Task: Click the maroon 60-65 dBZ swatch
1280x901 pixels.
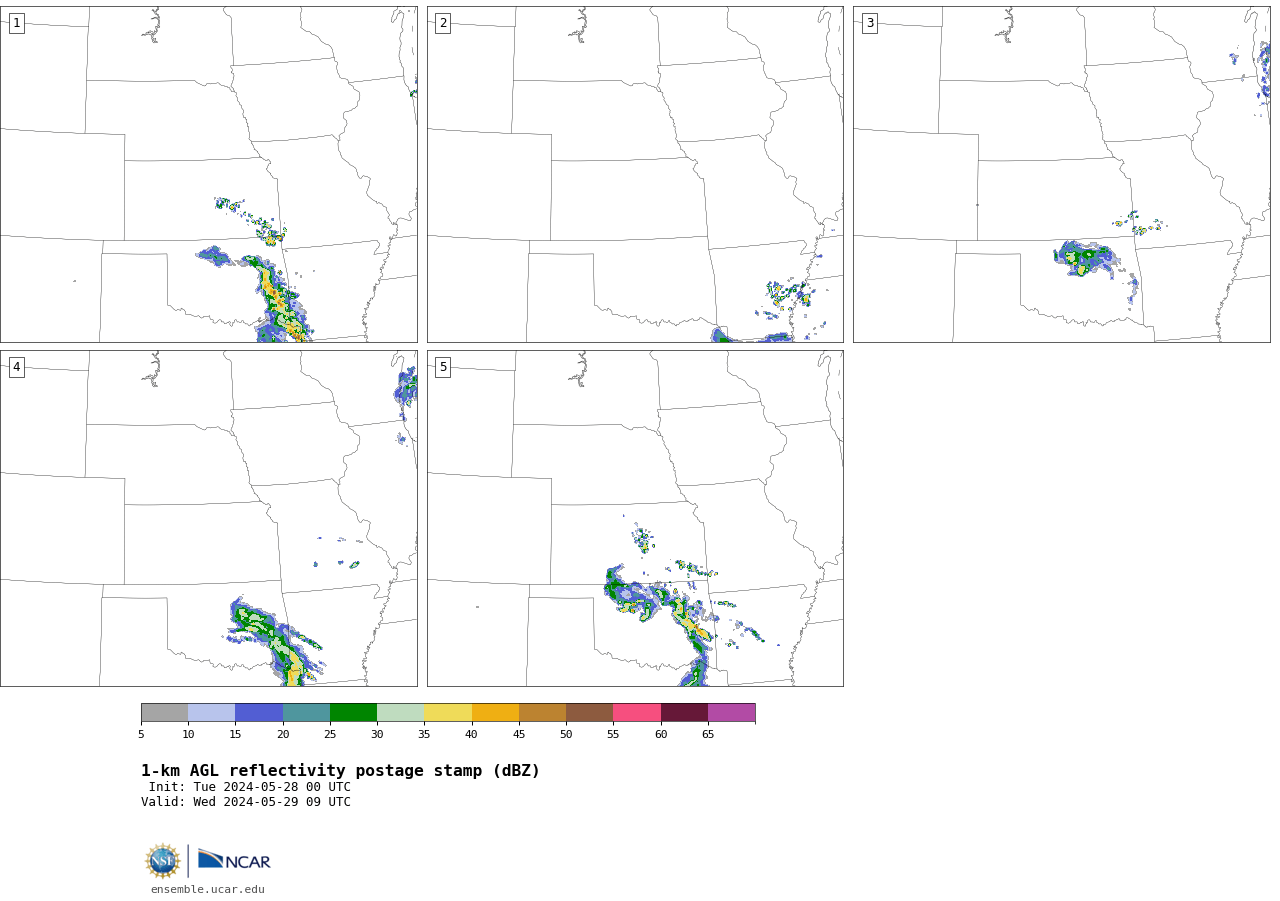Action: tap(684, 713)
